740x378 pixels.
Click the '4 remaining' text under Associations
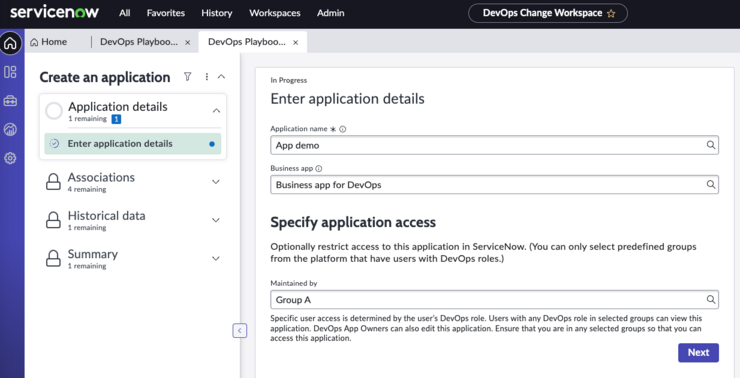(x=87, y=189)
